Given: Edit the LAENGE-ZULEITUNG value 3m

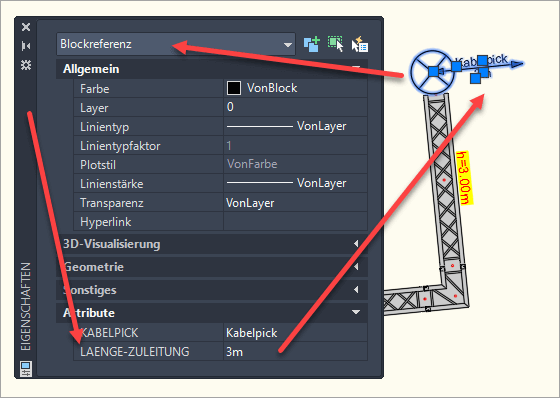Looking at the screenshot, I should click(234, 352).
